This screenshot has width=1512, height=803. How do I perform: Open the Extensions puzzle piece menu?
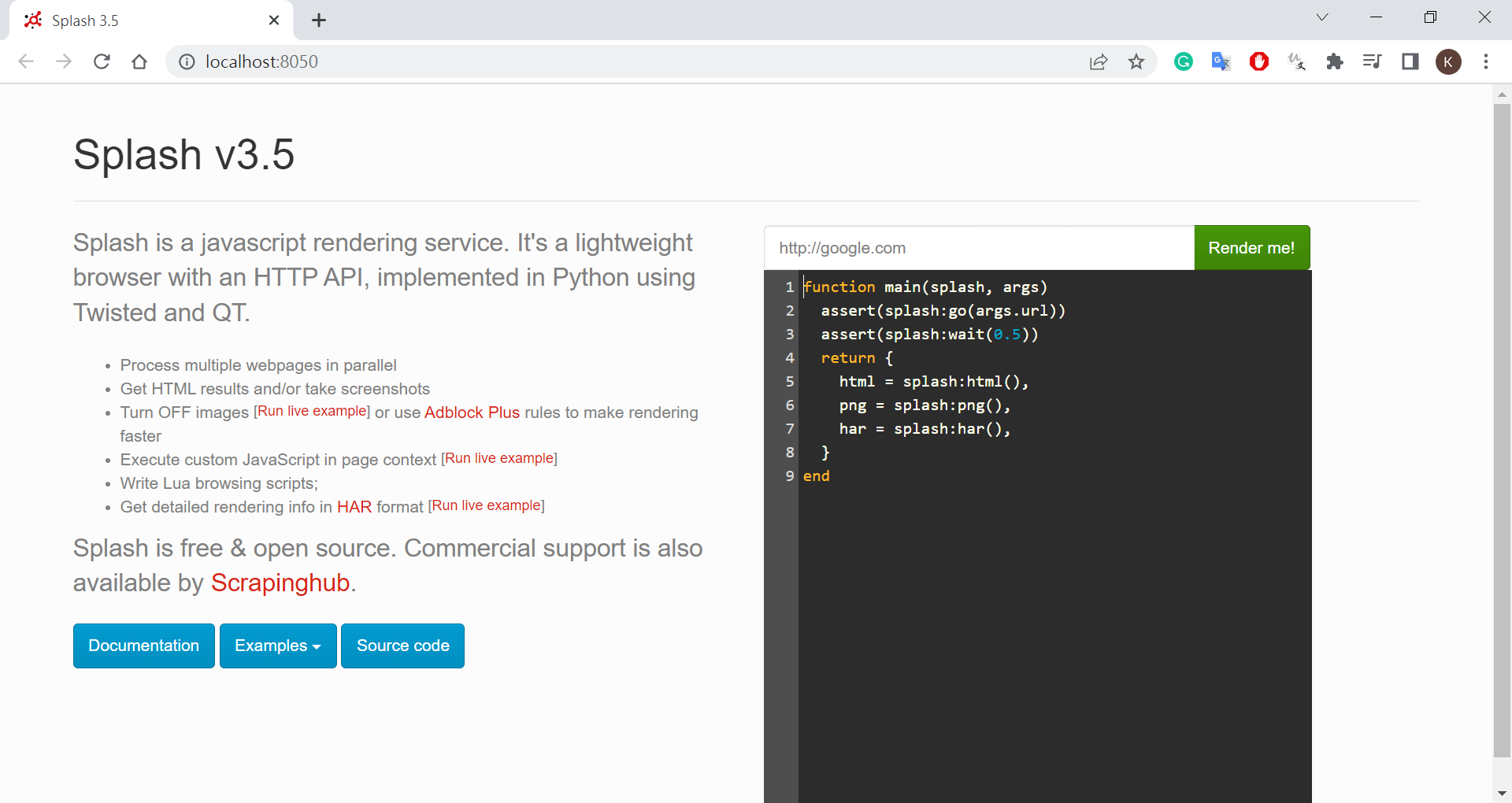coord(1334,61)
